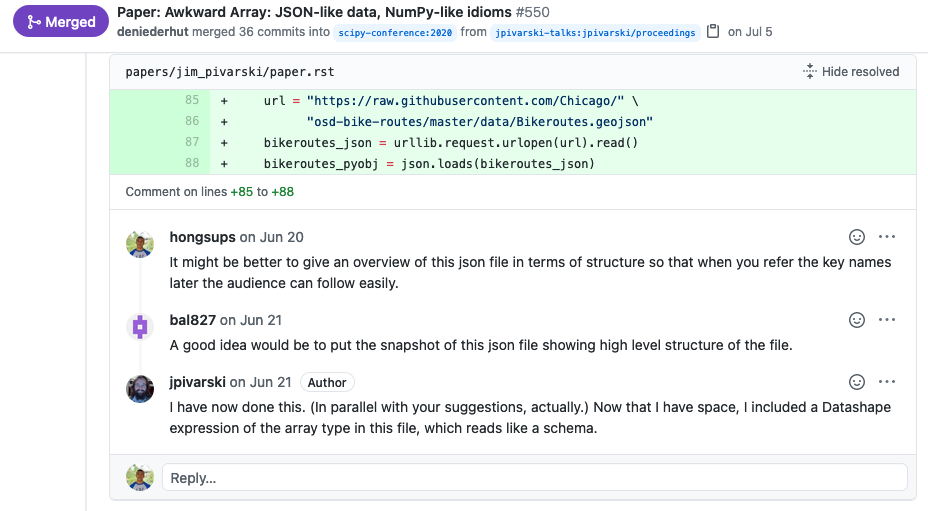Open options menu on bal827's comment
Viewport: 928px width, 511px height.
(887, 320)
